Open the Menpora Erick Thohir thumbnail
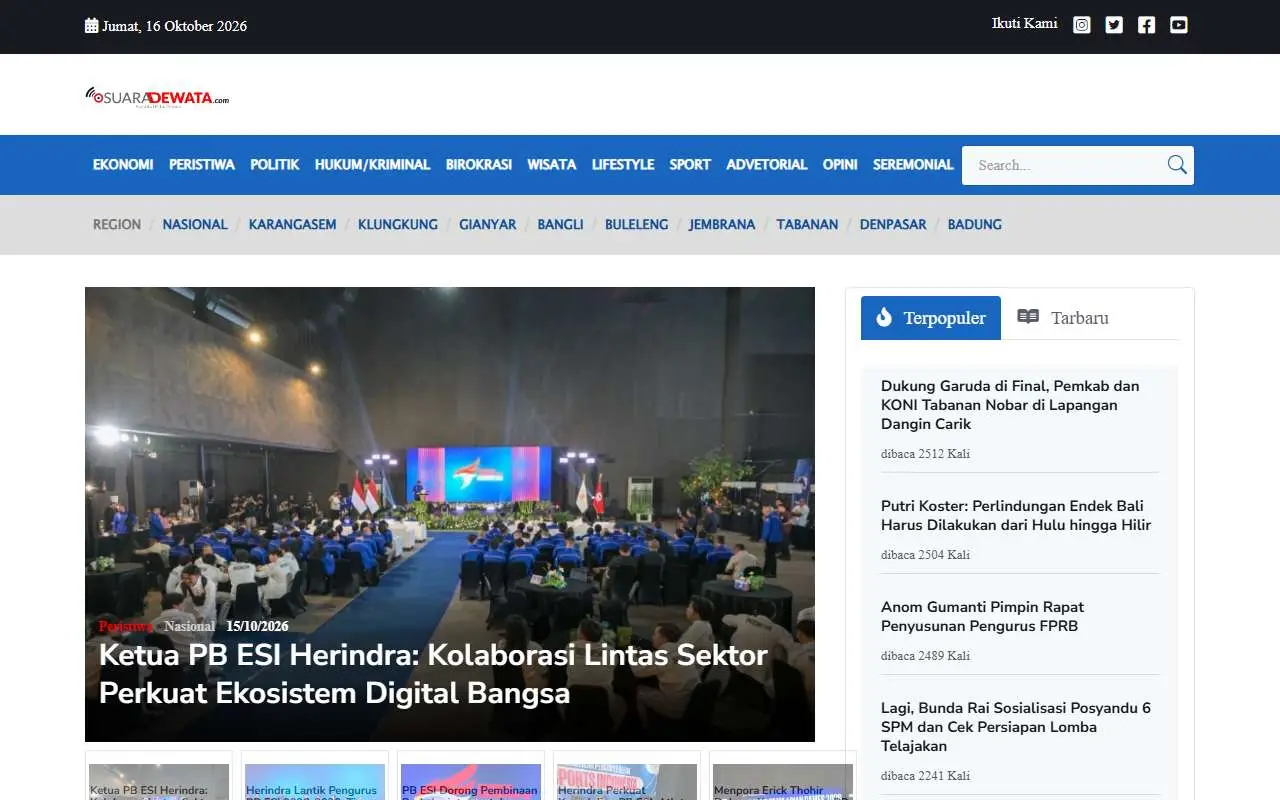This screenshot has height=800, width=1280. pyautogui.click(x=783, y=782)
